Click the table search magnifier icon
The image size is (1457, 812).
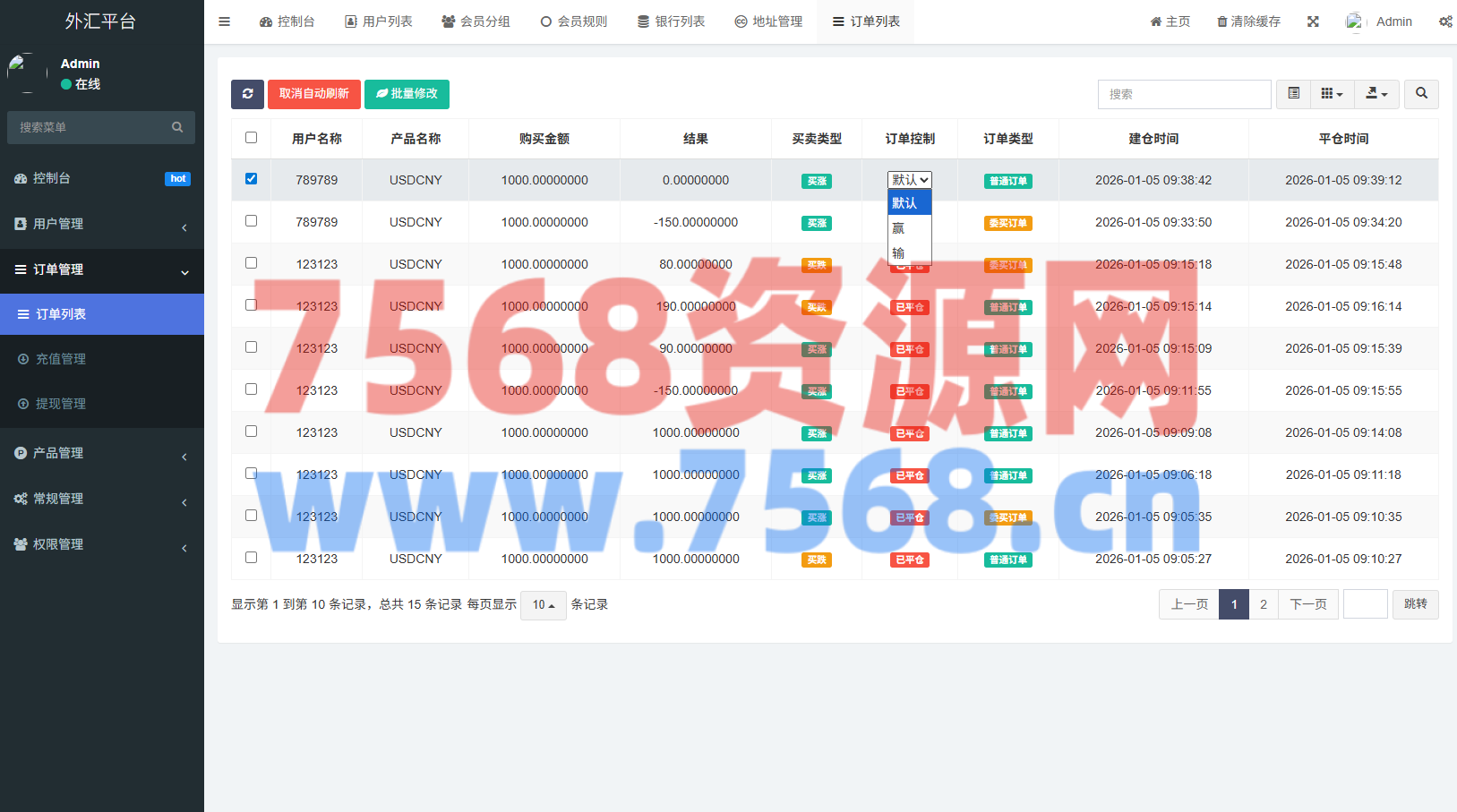[x=1421, y=94]
